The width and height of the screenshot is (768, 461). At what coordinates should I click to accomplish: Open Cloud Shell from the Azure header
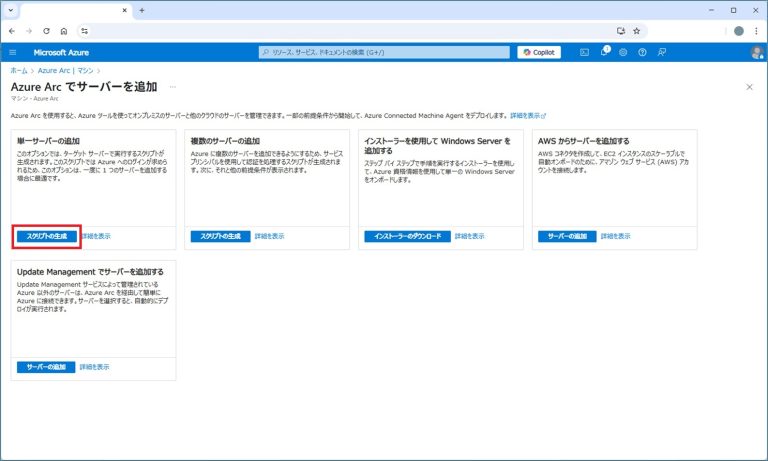pos(585,52)
